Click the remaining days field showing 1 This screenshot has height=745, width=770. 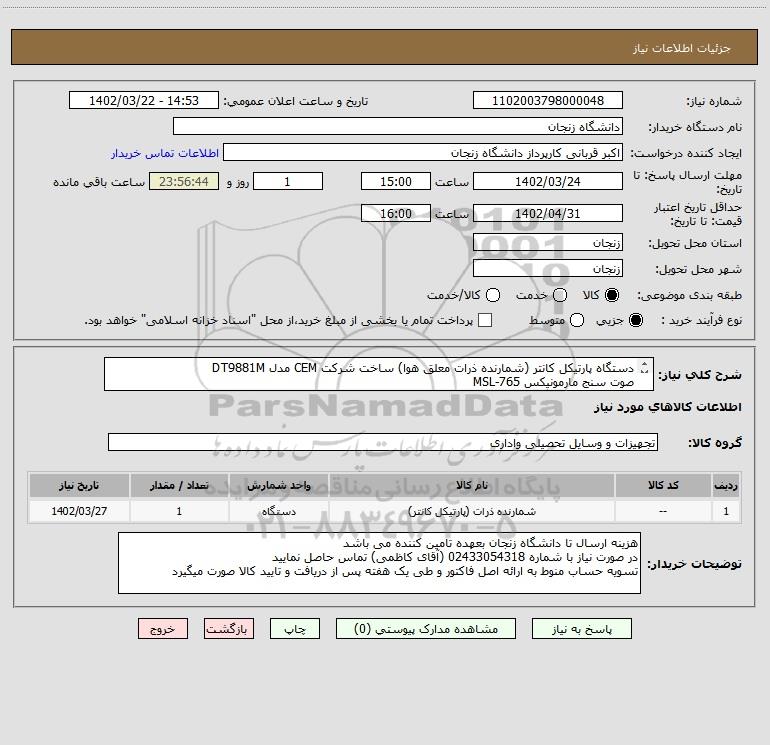point(288,181)
